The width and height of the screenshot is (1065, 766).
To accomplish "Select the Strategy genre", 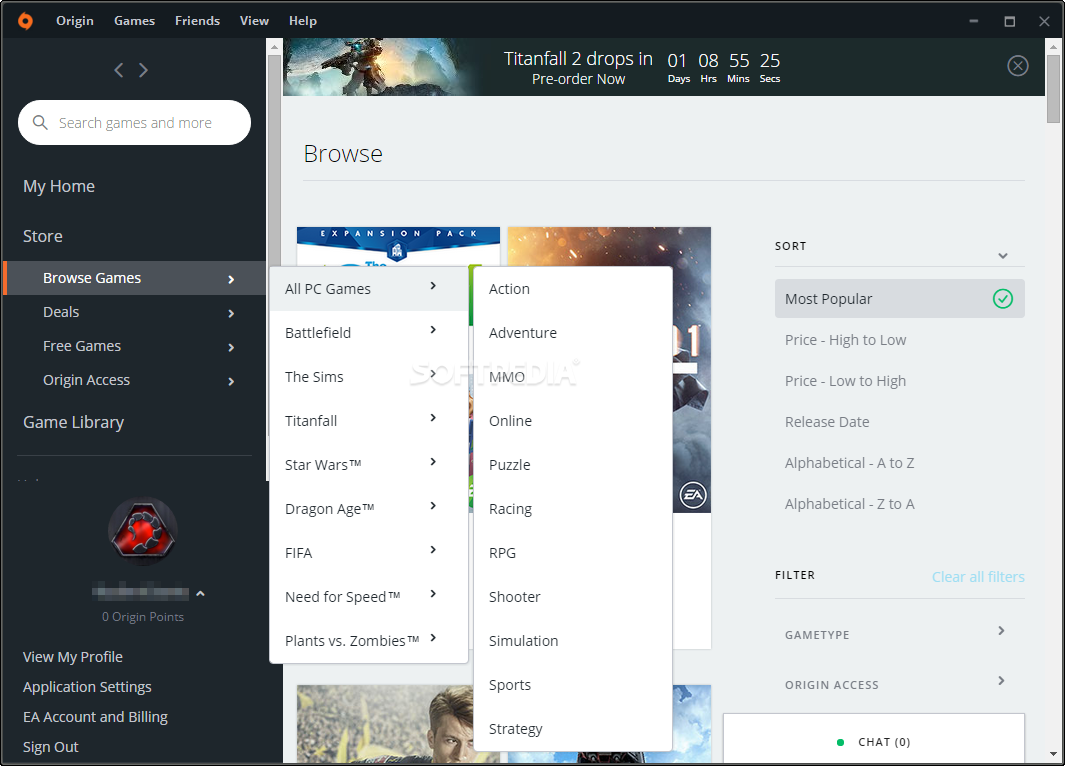I will (573, 729).
